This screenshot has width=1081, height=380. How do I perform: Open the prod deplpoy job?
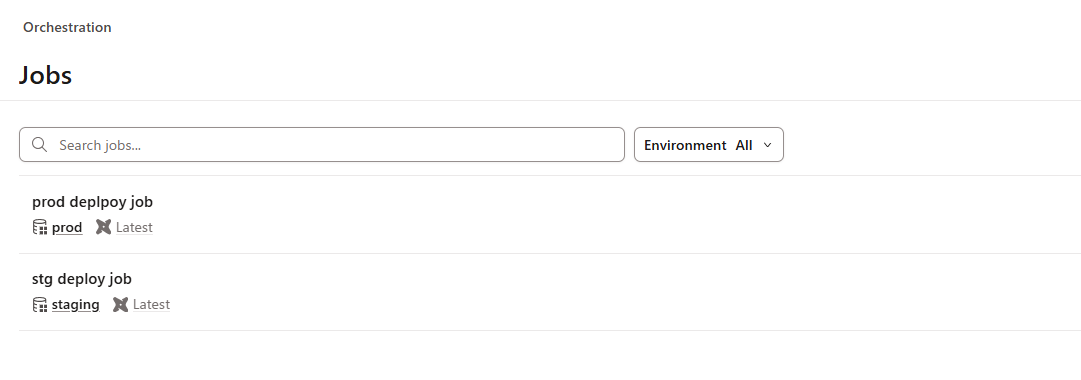coord(92,202)
